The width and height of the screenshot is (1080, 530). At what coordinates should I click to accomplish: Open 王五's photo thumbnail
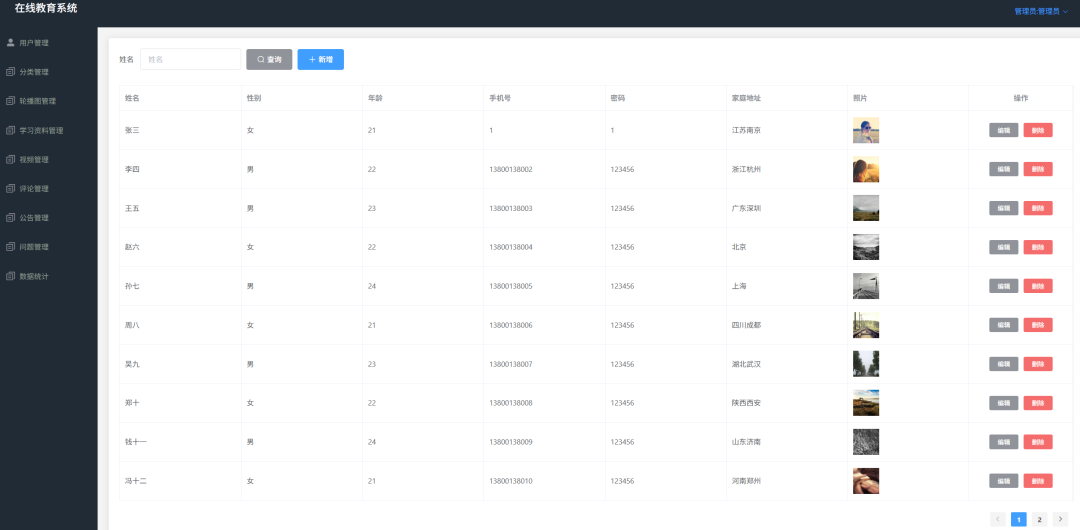[x=866, y=208]
